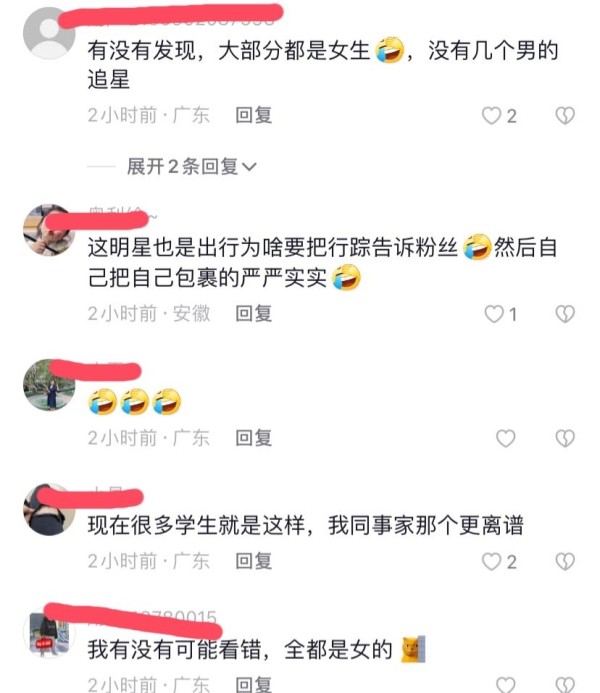Dislike the three laughing emoji comment
600x693 pixels.
pyautogui.click(x=565, y=438)
